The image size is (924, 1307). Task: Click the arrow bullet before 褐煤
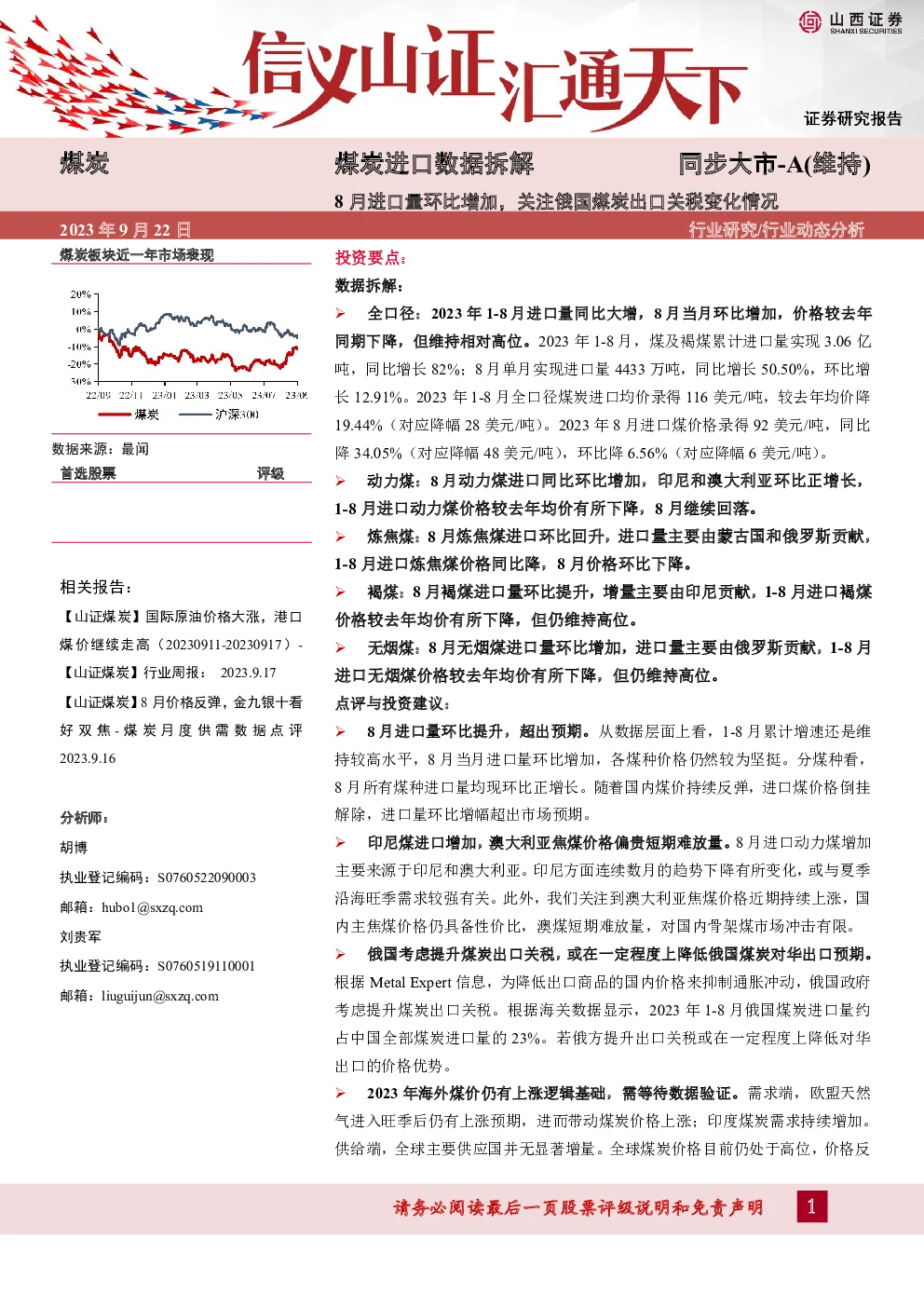pos(341,592)
